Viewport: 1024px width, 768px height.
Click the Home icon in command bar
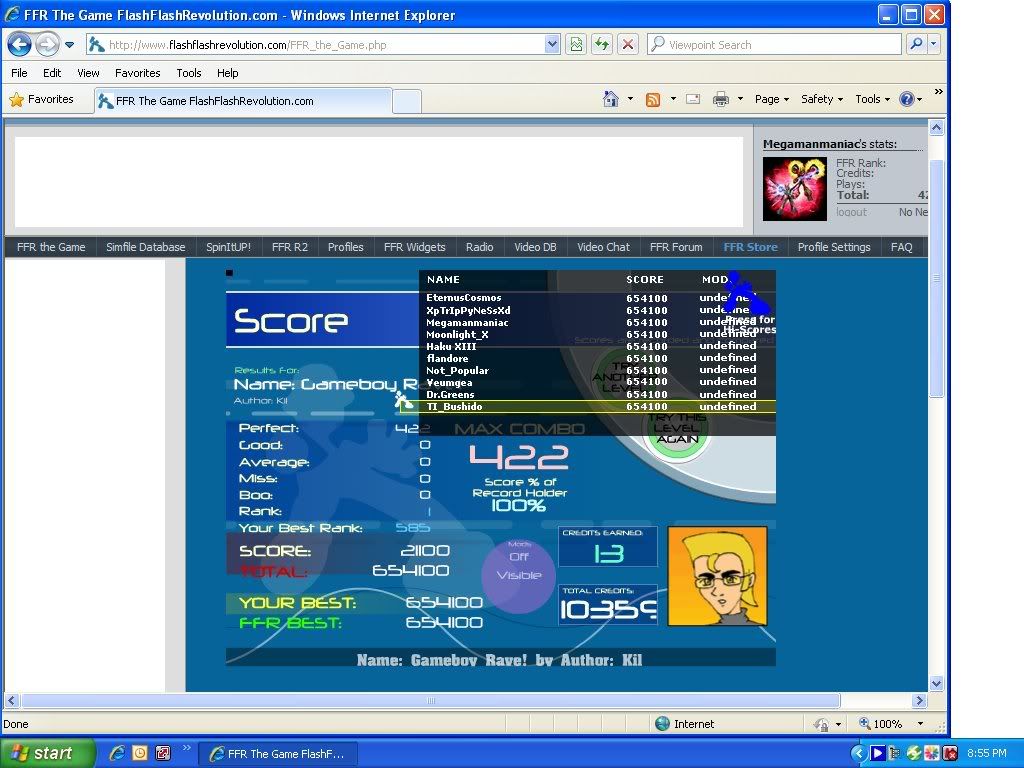[611, 99]
